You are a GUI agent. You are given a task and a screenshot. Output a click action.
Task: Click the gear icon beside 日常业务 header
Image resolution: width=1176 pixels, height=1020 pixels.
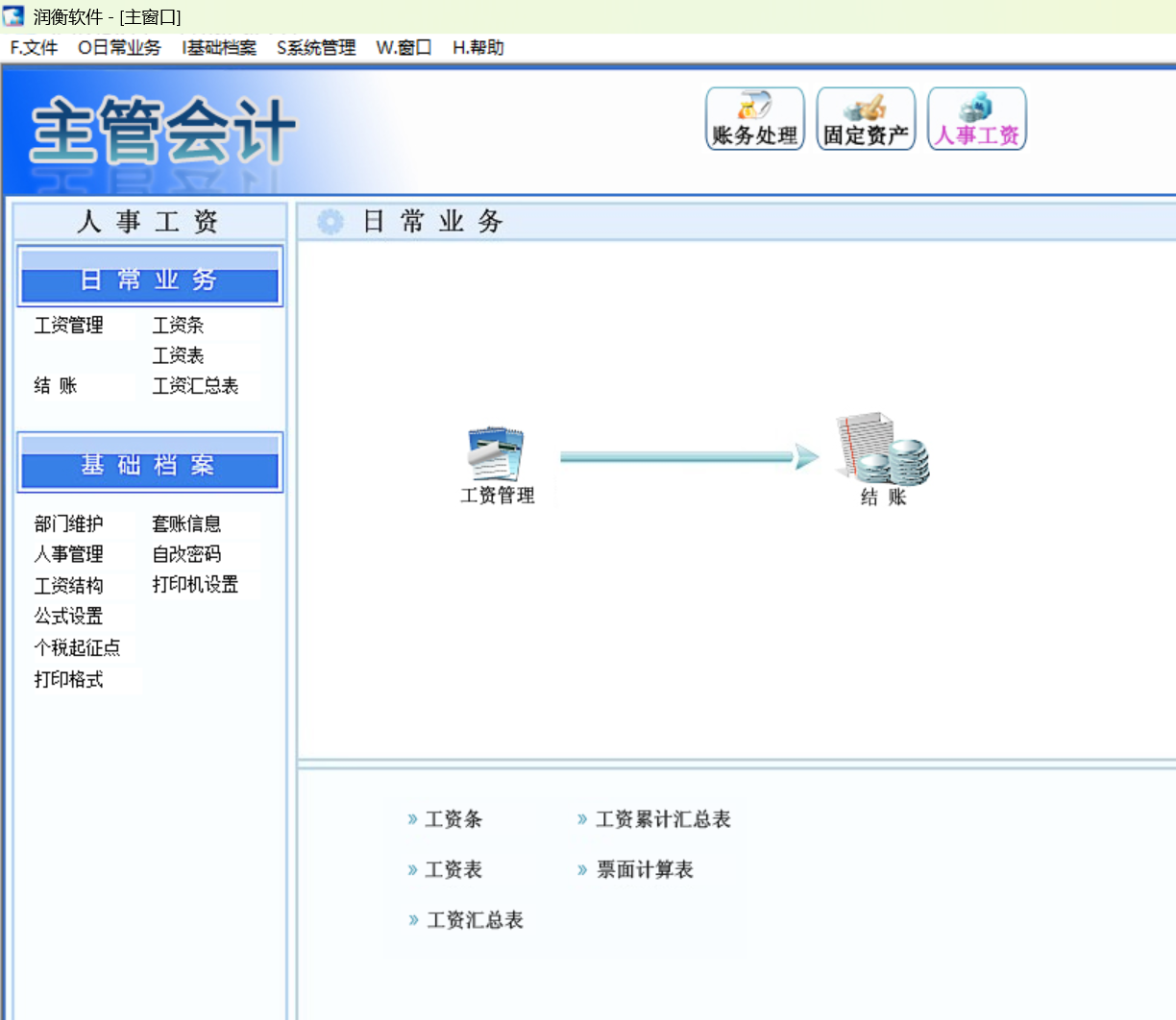(330, 222)
